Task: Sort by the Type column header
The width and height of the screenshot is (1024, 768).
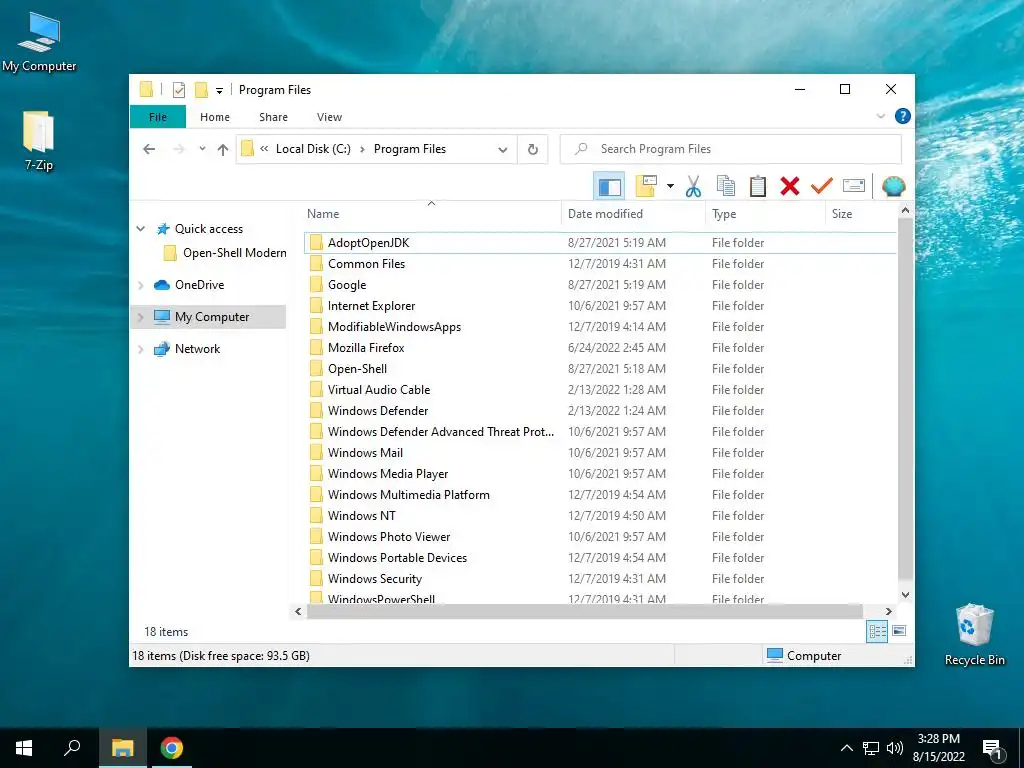Action: (x=765, y=214)
